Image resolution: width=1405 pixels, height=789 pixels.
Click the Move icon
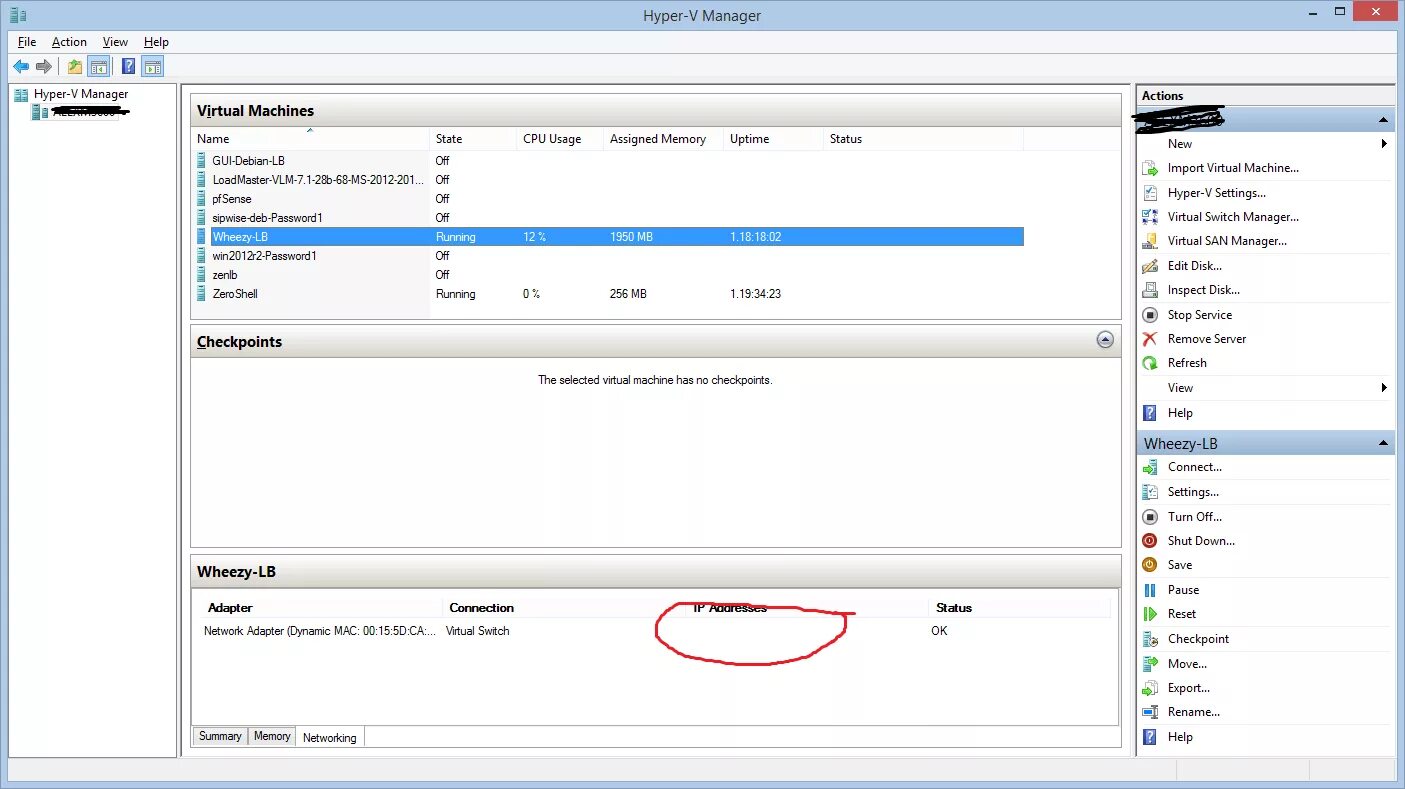coord(1150,664)
